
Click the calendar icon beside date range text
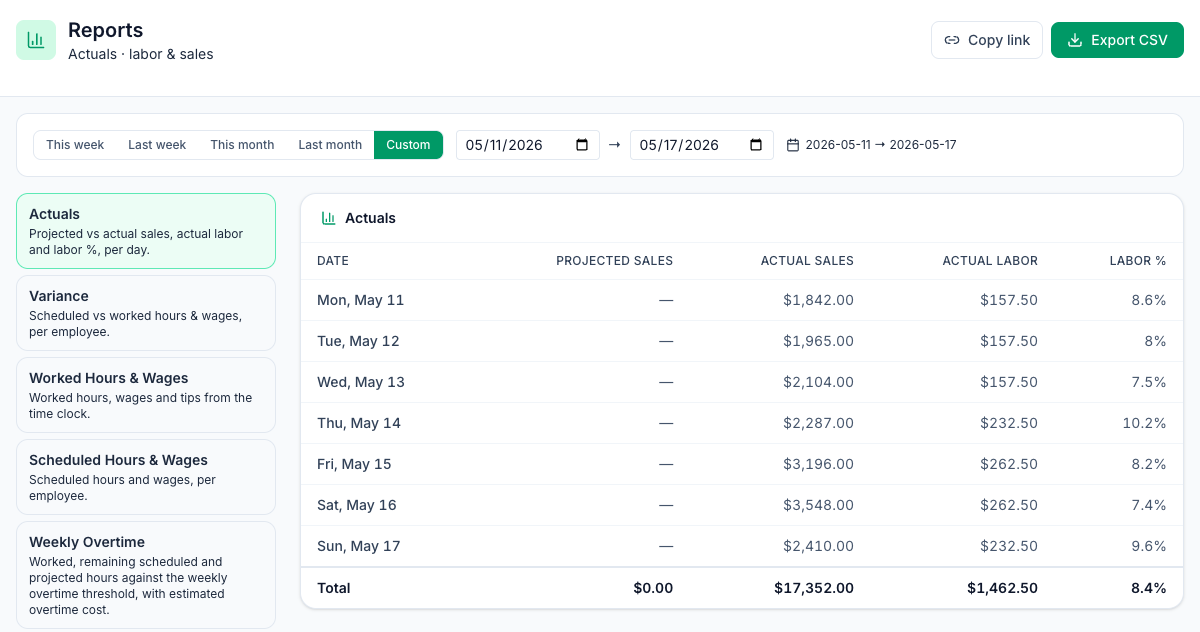coord(793,145)
